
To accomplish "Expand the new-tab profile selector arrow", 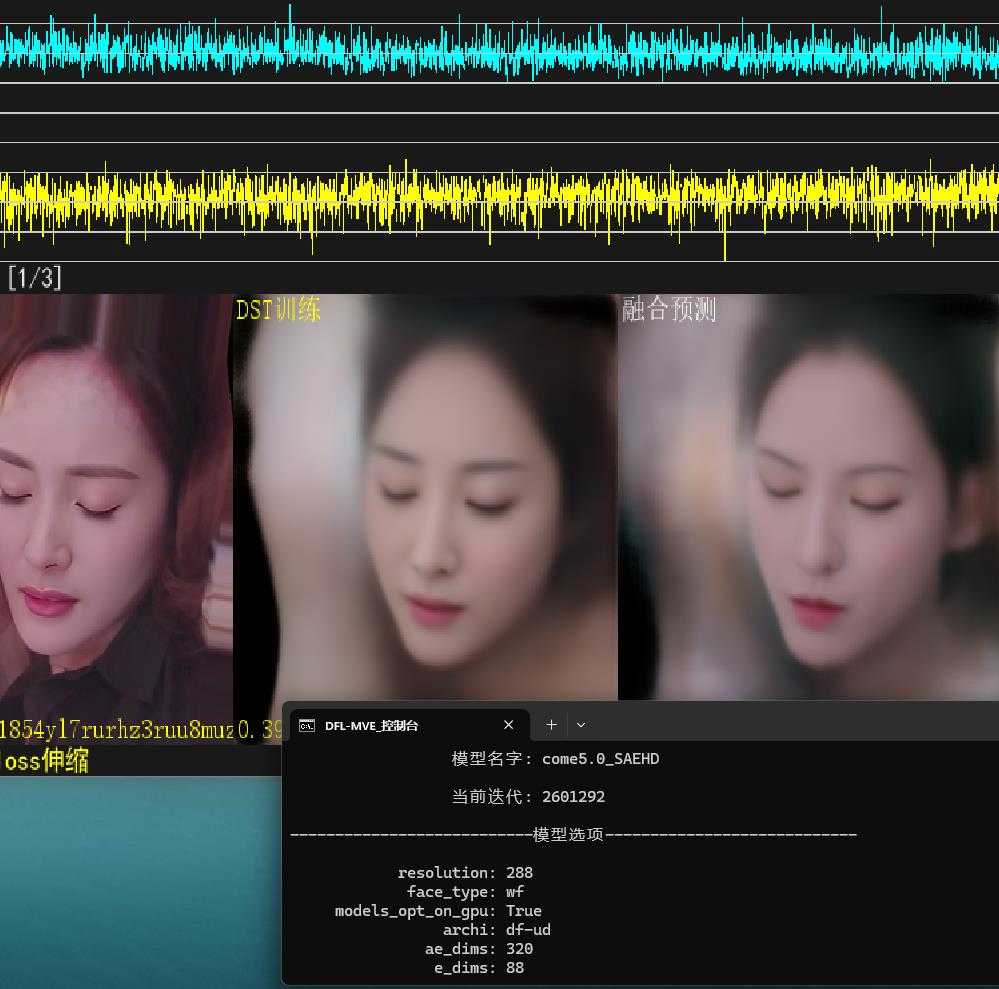I will [x=580, y=724].
